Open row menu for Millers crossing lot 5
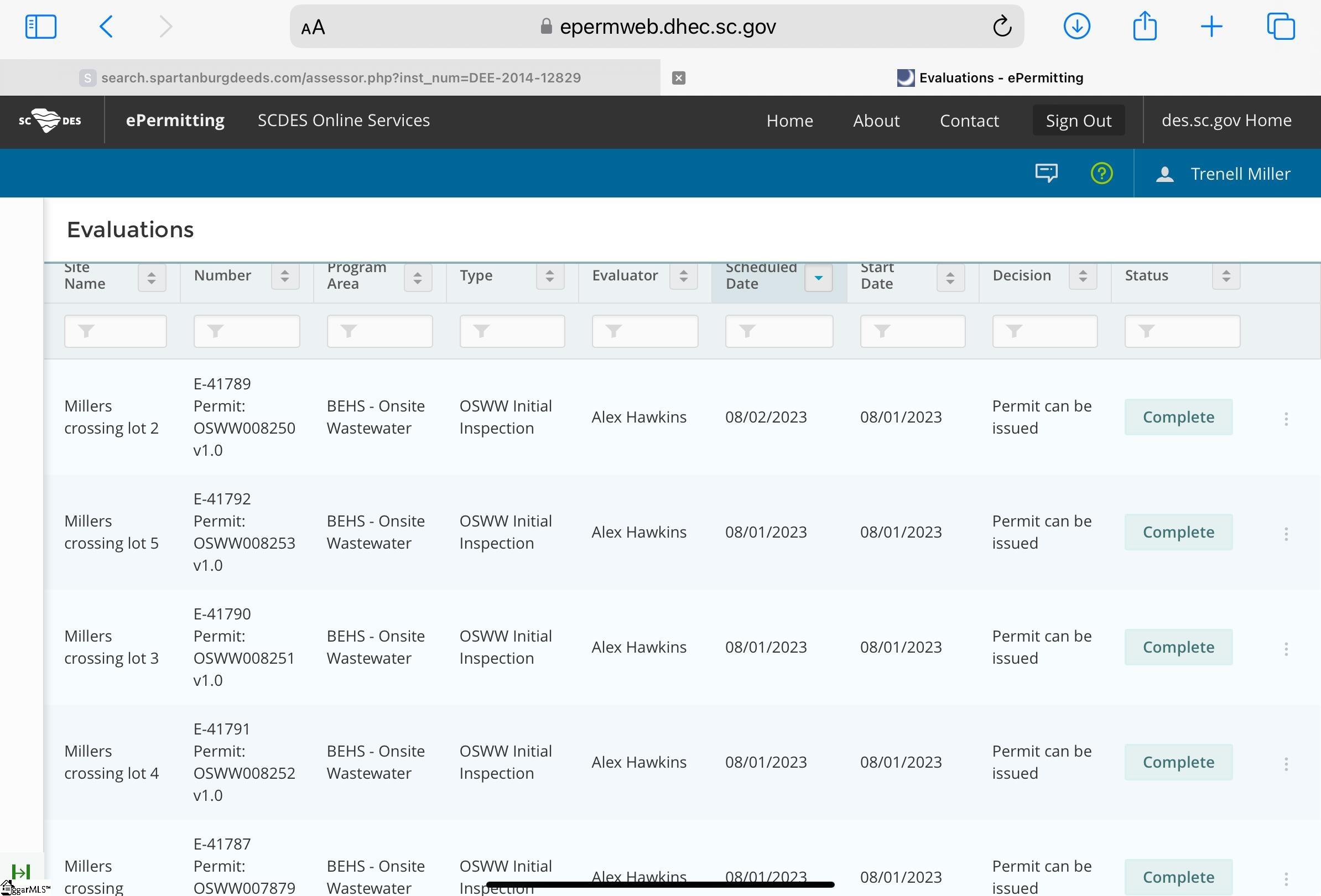1321x896 pixels. pos(1286,534)
